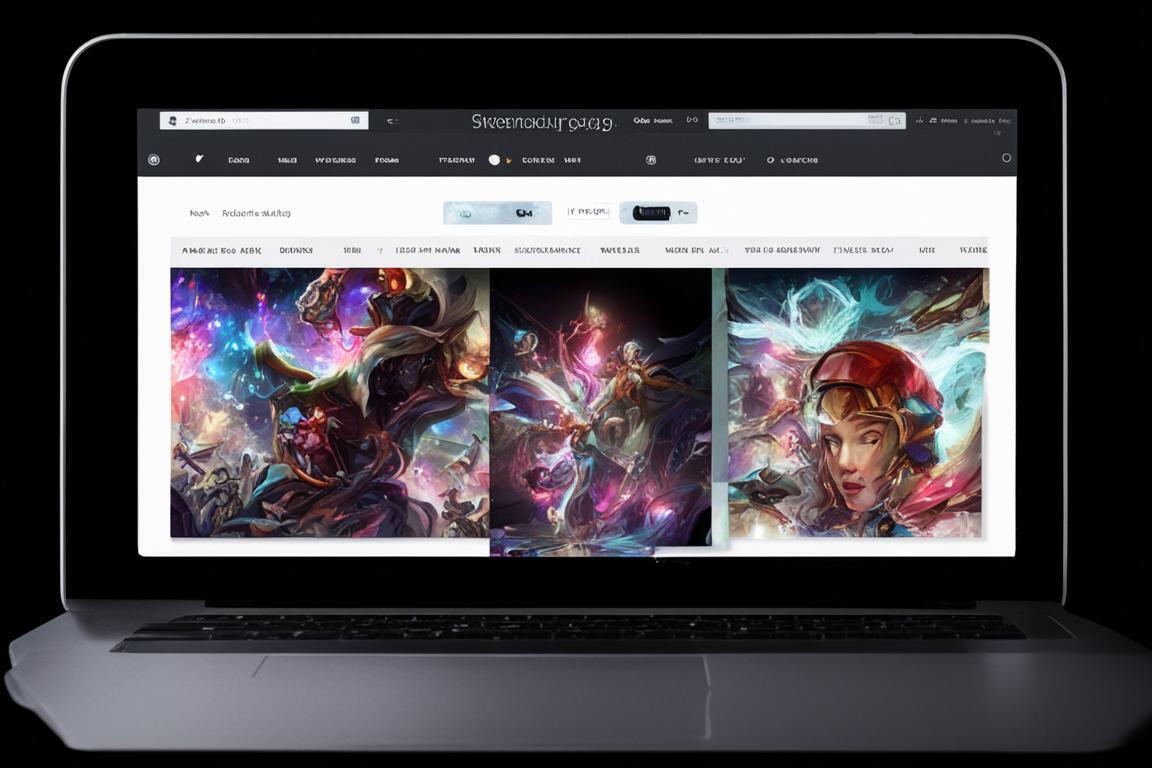The width and height of the screenshot is (1152, 768).
Task: Select the first tab in the gray tab strip
Action: (221, 251)
